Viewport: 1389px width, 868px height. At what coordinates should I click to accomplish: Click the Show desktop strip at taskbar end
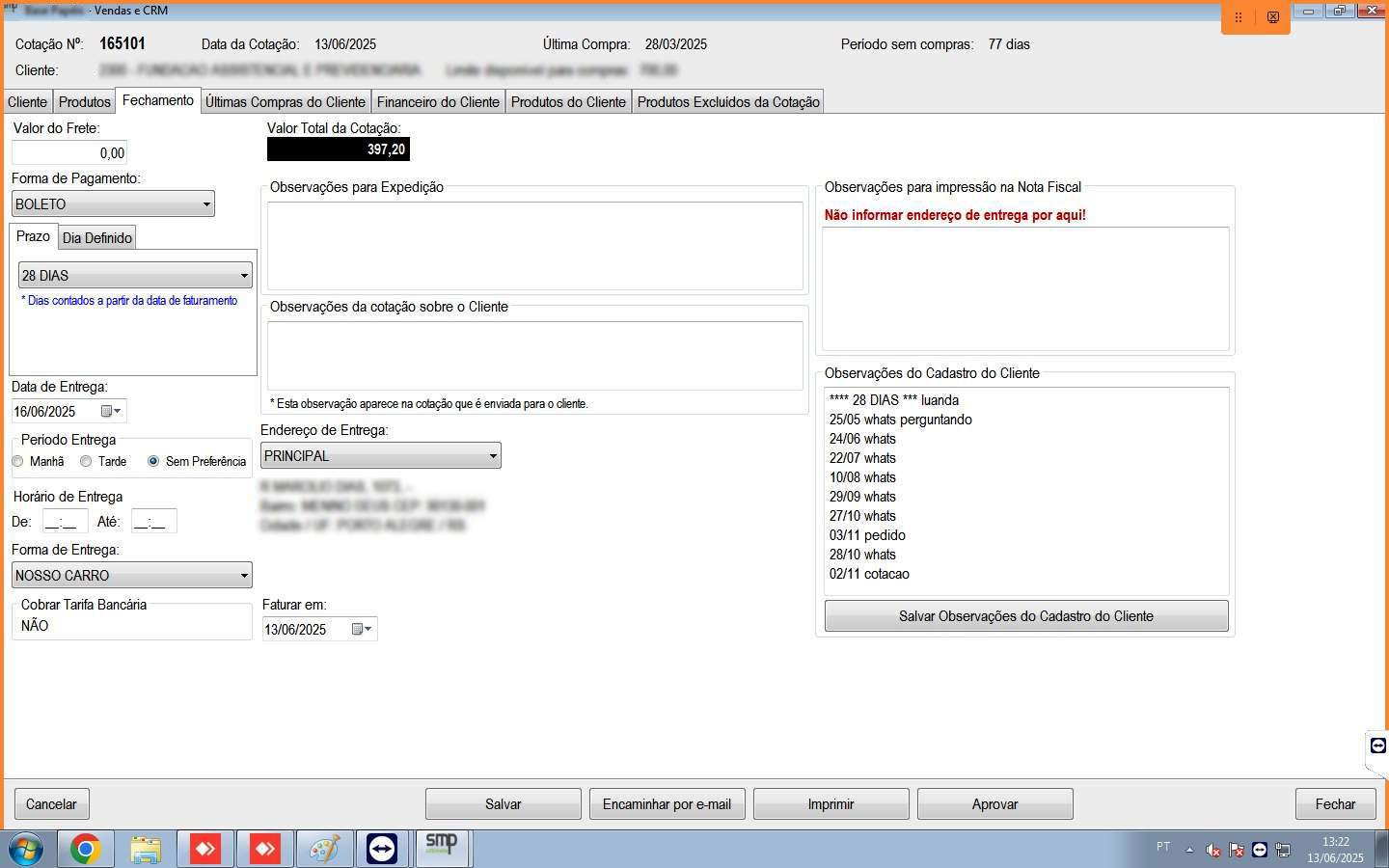pyautogui.click(x=1382, y=849)
